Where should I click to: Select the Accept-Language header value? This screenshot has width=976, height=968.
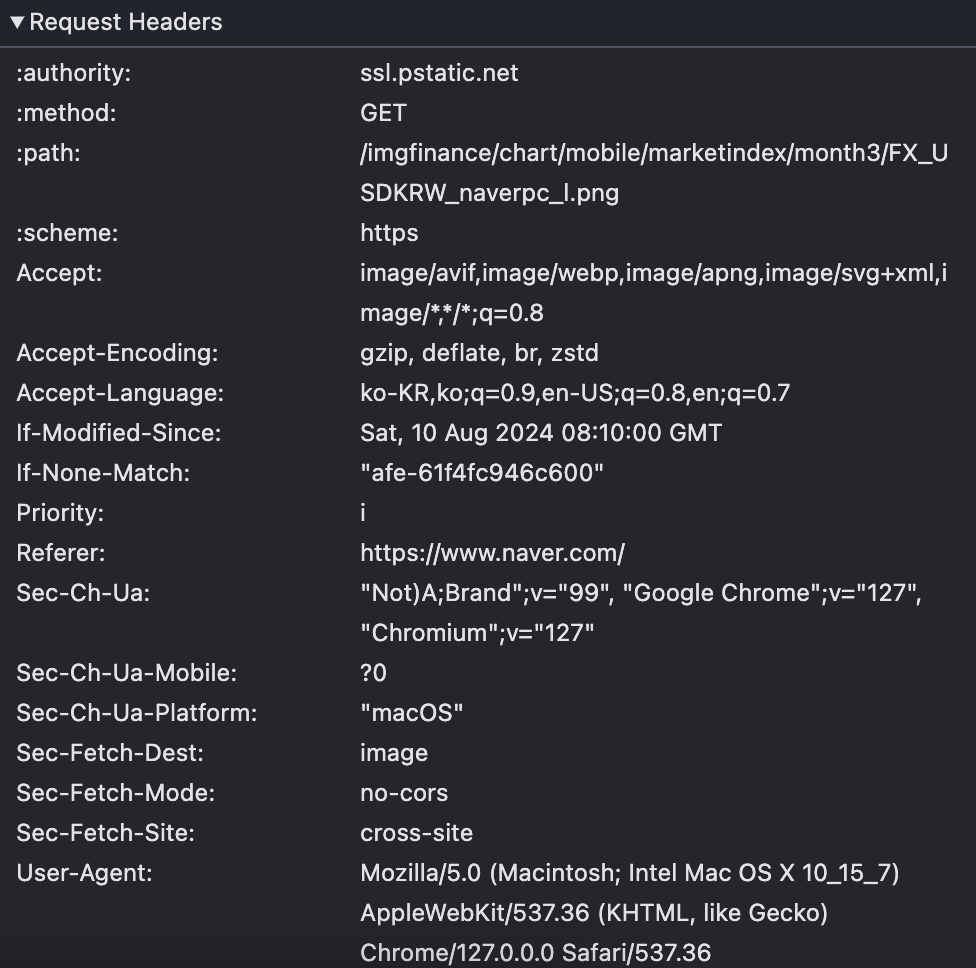pyautogui.click(x=575, y=393)
